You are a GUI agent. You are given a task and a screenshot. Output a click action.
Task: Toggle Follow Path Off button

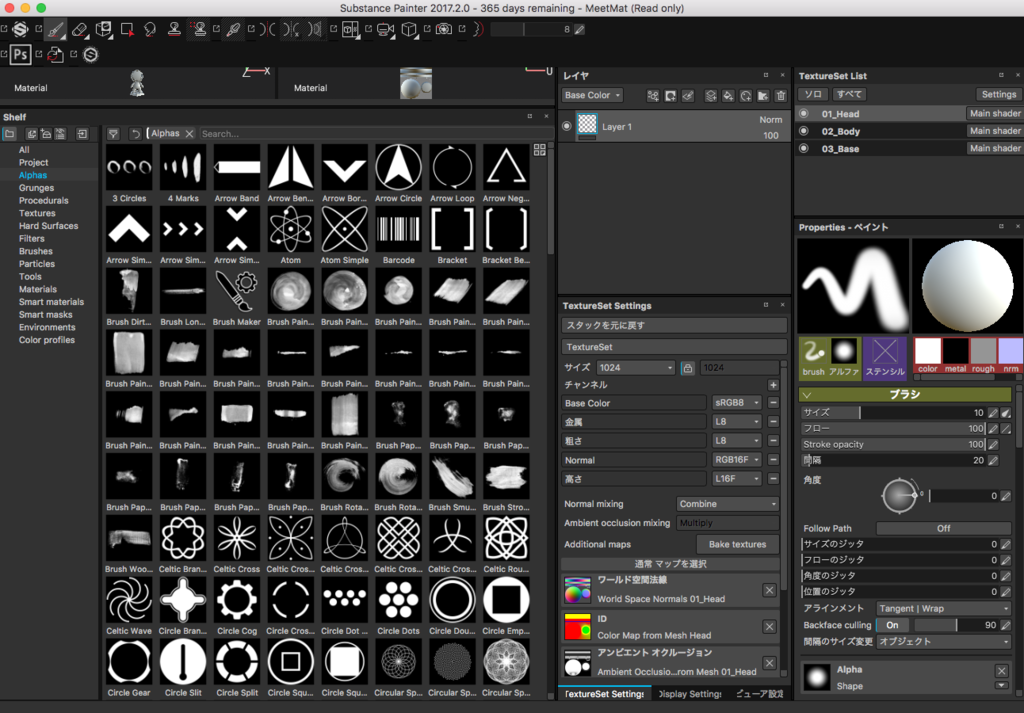[x=943, y=528]
